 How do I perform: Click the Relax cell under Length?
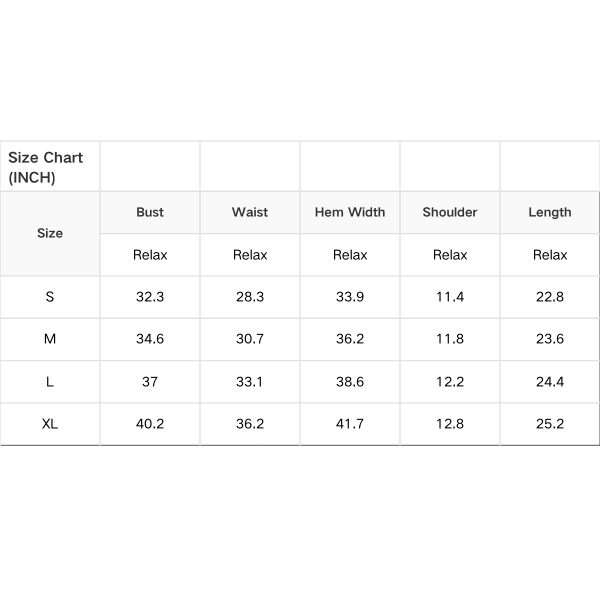coord(550,255)
